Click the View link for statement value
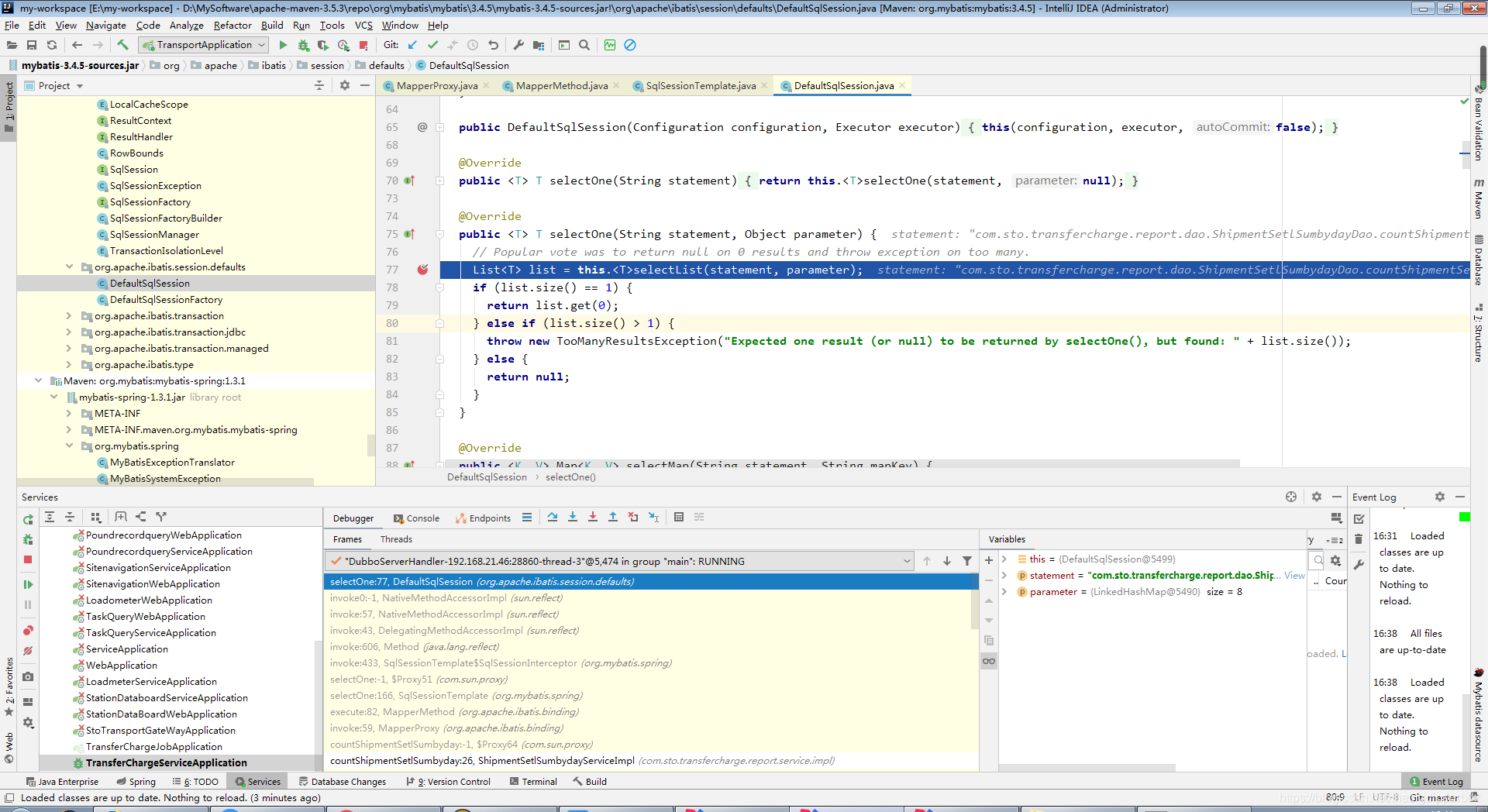 [x=1294, y=575]
